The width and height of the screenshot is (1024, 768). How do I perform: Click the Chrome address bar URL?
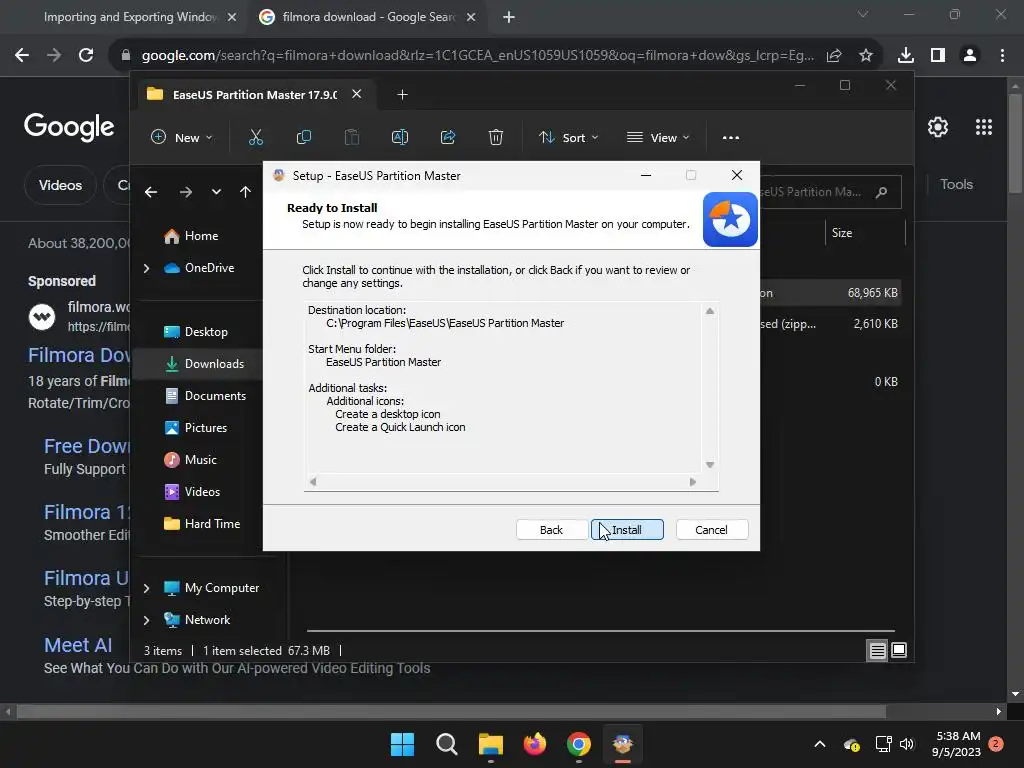[x=477, y=56]
